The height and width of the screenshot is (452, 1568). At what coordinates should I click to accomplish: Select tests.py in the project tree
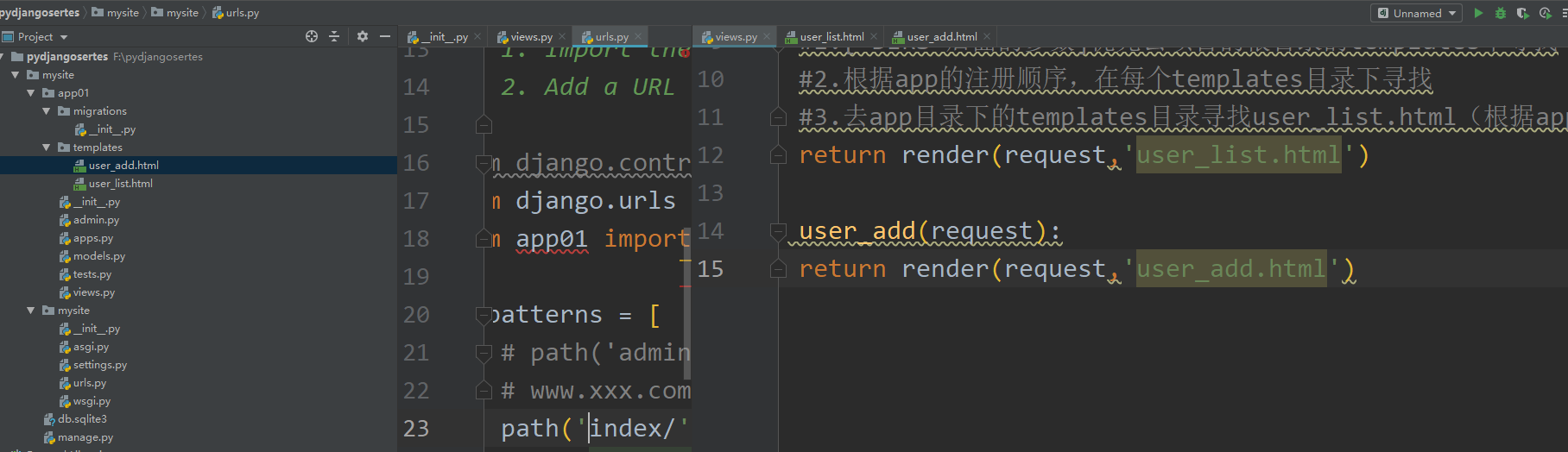click(92, 274)
